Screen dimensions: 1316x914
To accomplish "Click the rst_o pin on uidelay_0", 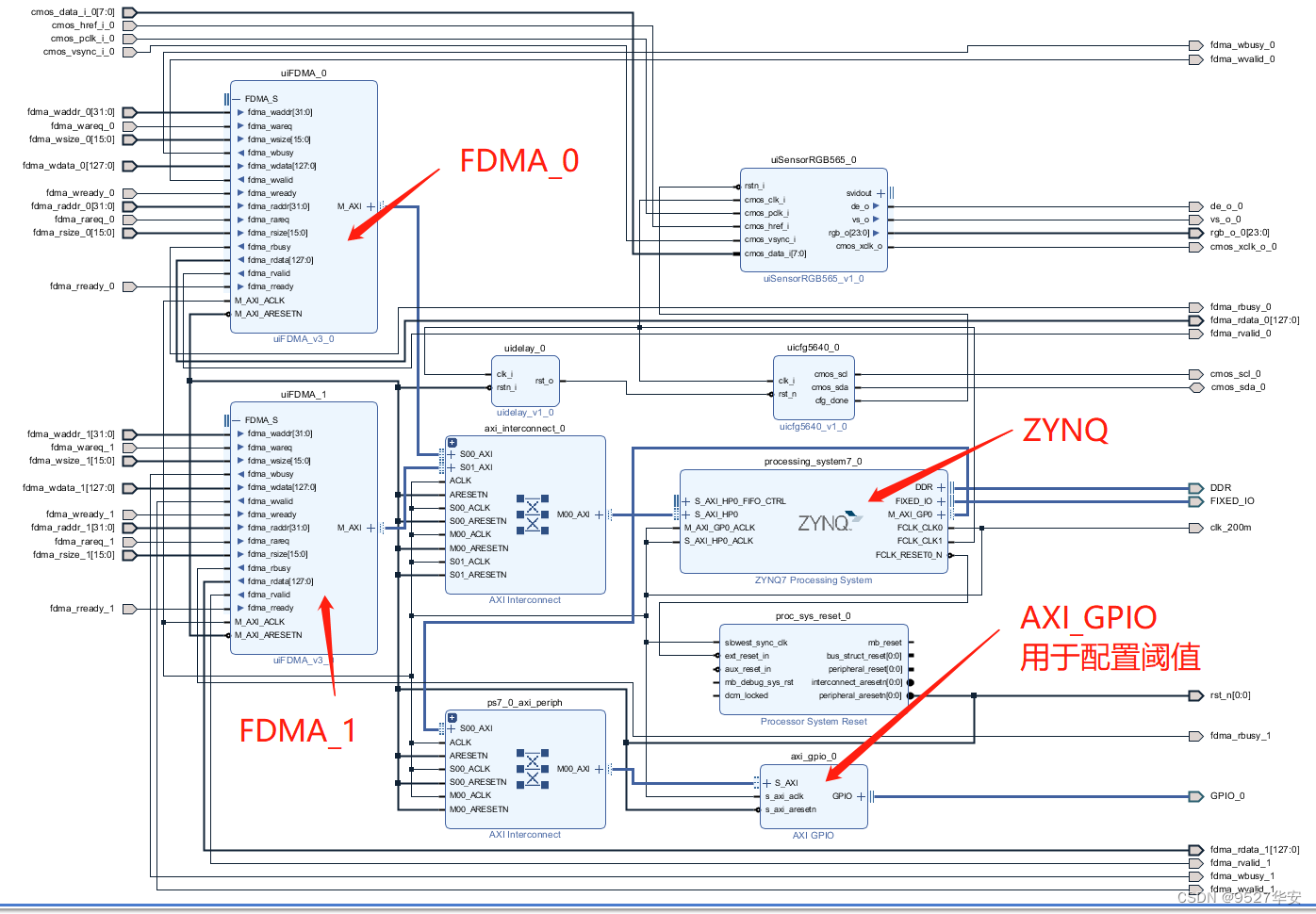I will [544, 381].
